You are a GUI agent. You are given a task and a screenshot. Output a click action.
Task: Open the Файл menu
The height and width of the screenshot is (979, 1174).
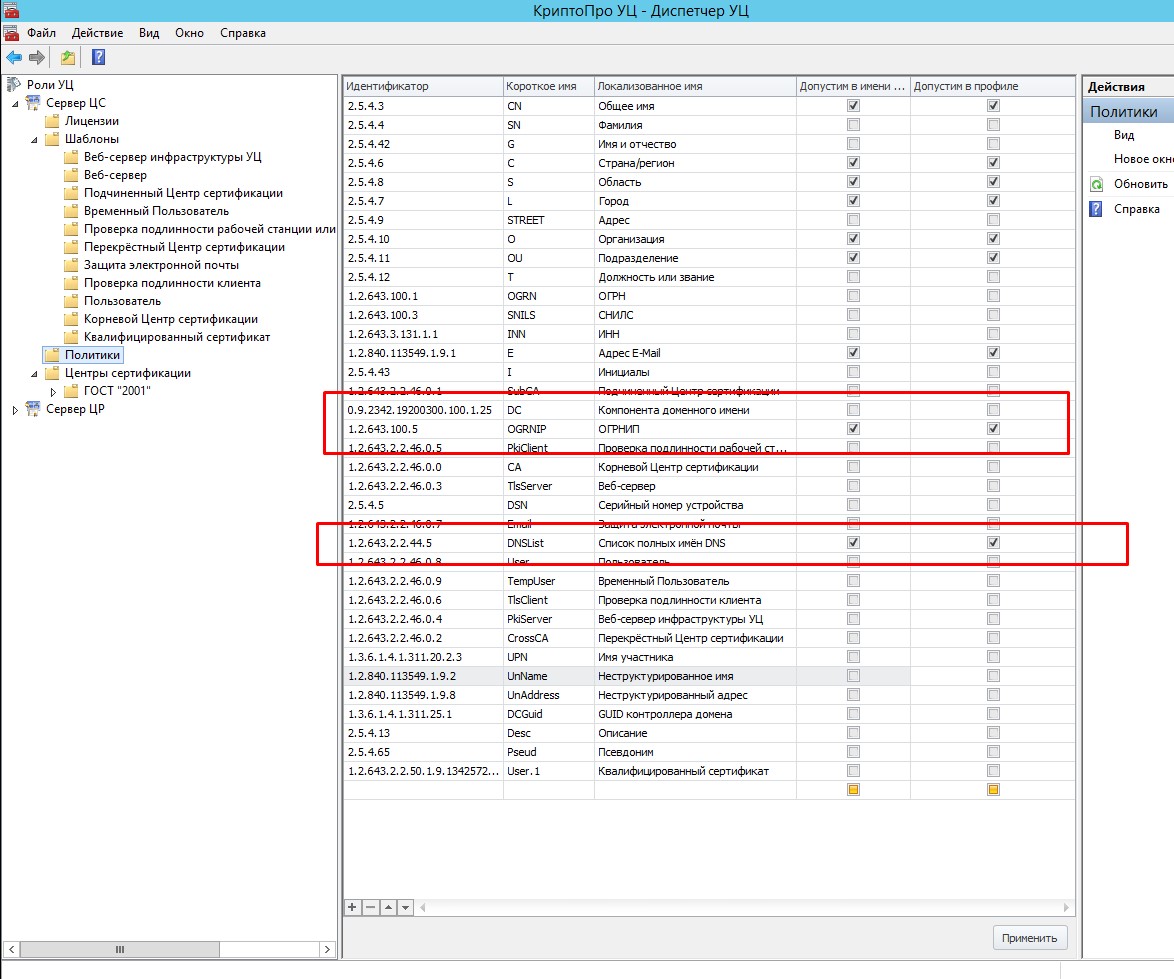pos(41,33)
